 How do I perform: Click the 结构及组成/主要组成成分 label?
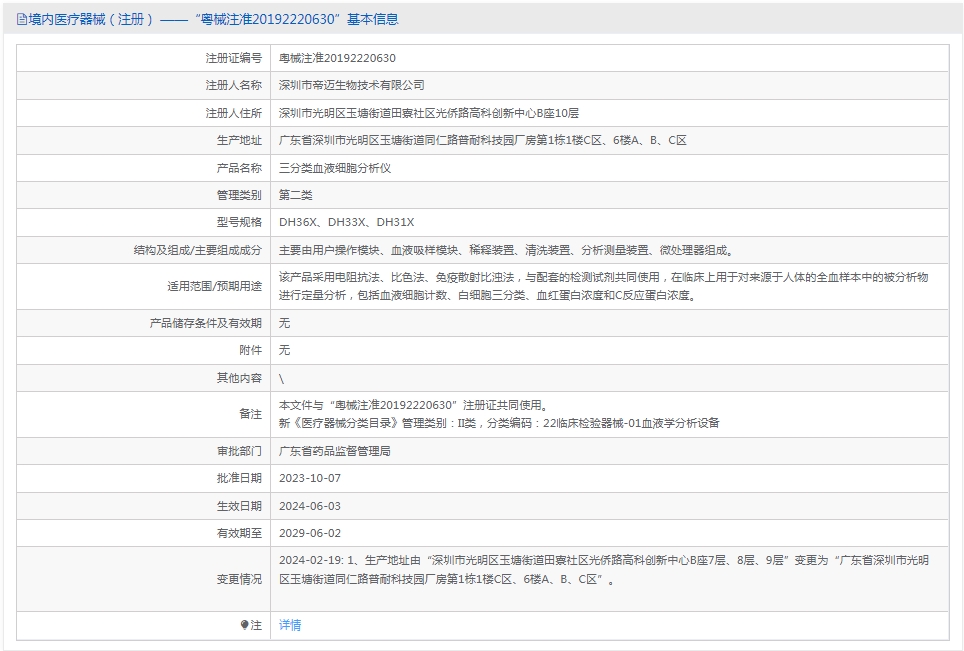pyautogui.click(x=198, y=250)
